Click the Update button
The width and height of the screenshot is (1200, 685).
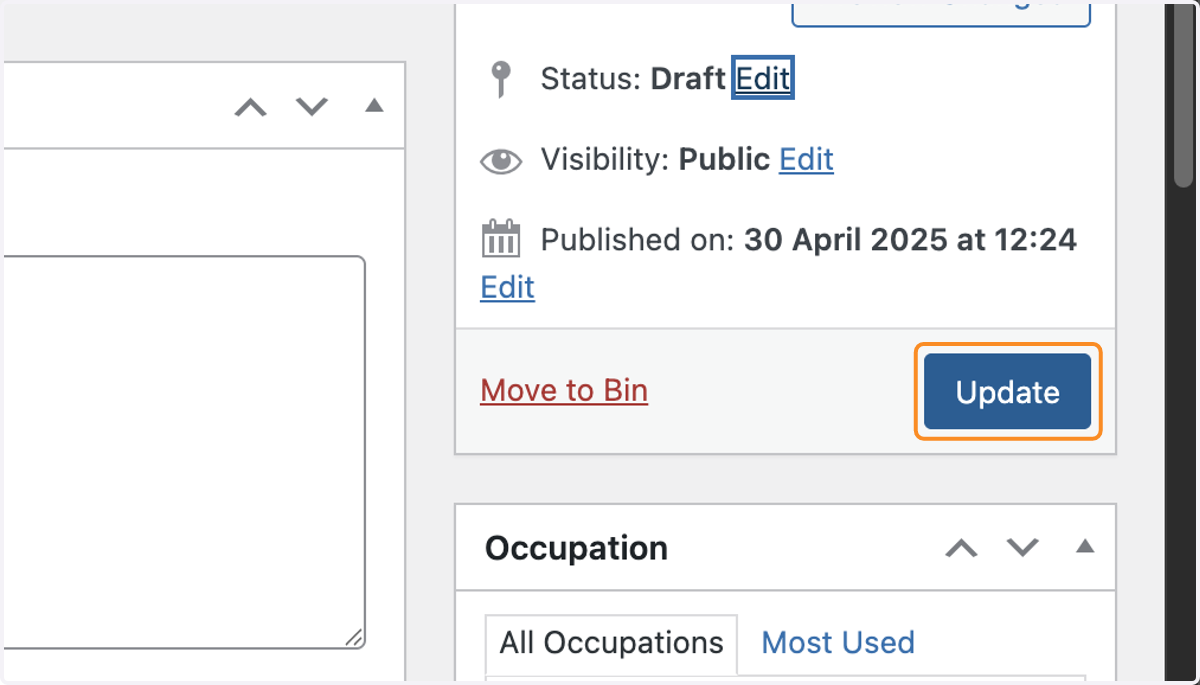tap(1007, 391)
